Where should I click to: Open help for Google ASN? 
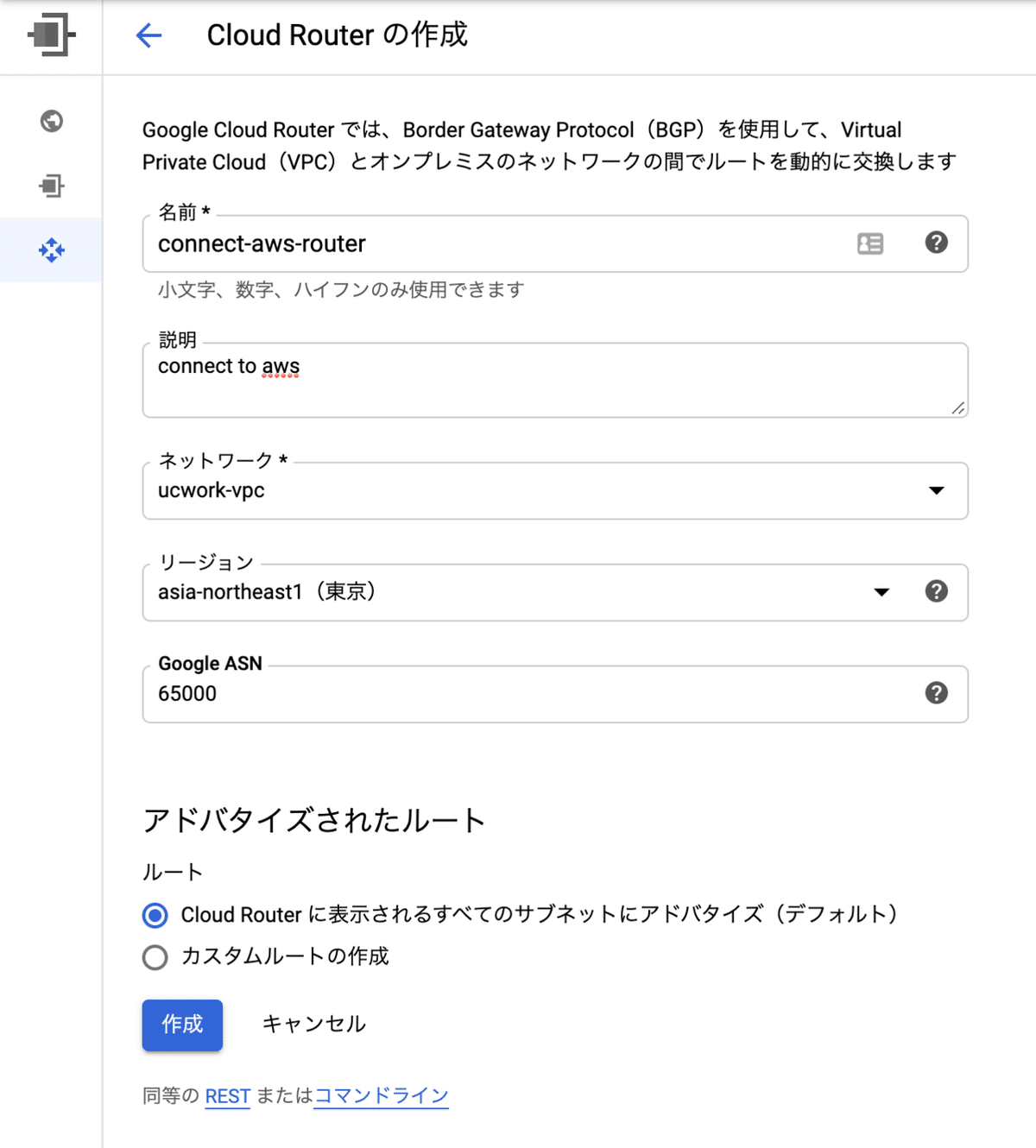[937, 693]
